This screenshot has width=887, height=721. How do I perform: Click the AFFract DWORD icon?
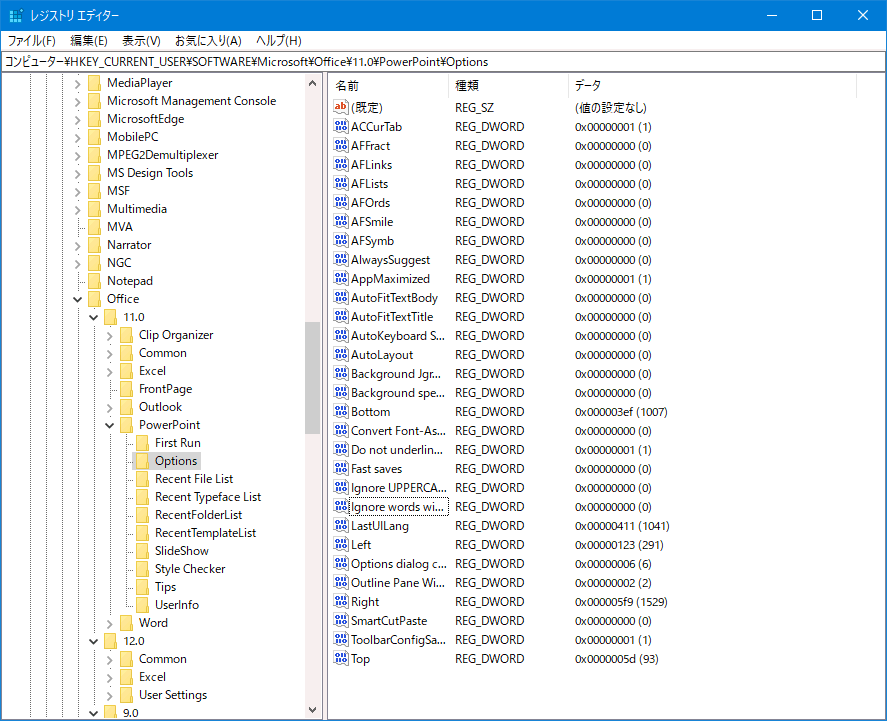click(341, 146)
